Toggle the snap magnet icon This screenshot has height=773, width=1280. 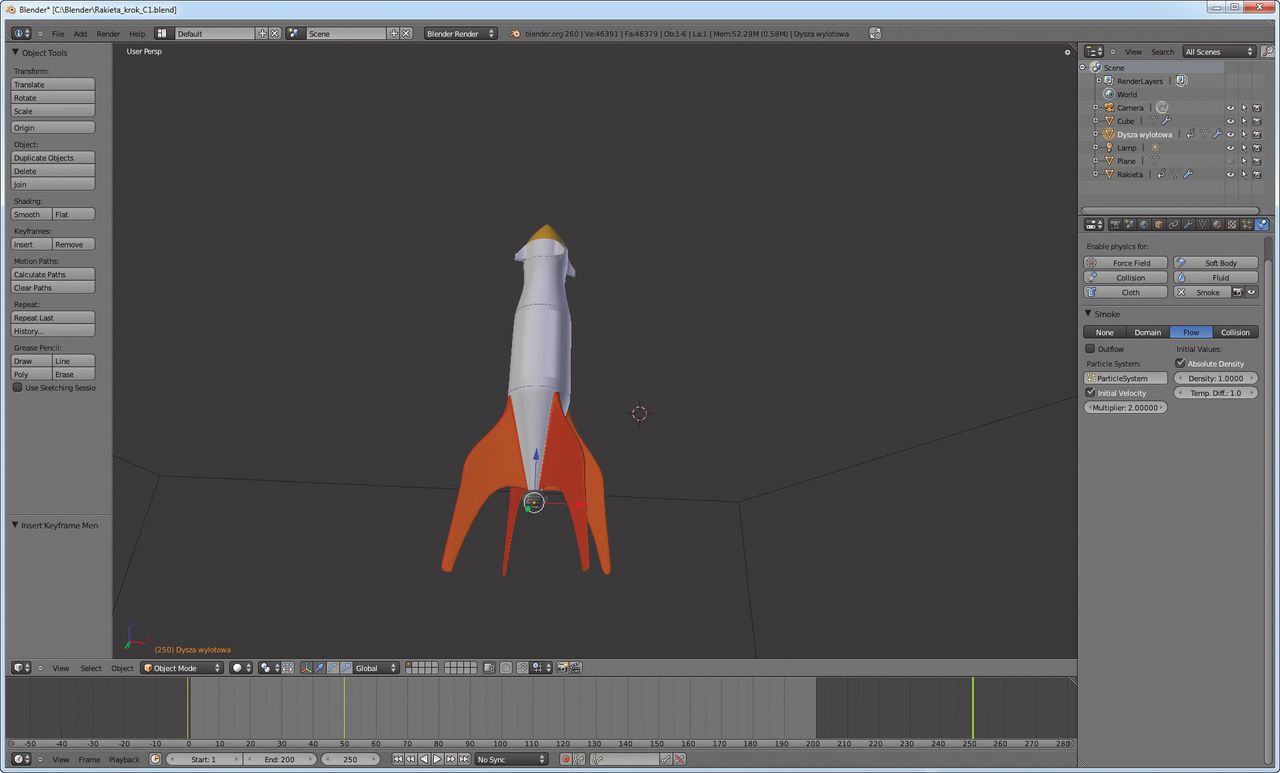click(523, 668)
